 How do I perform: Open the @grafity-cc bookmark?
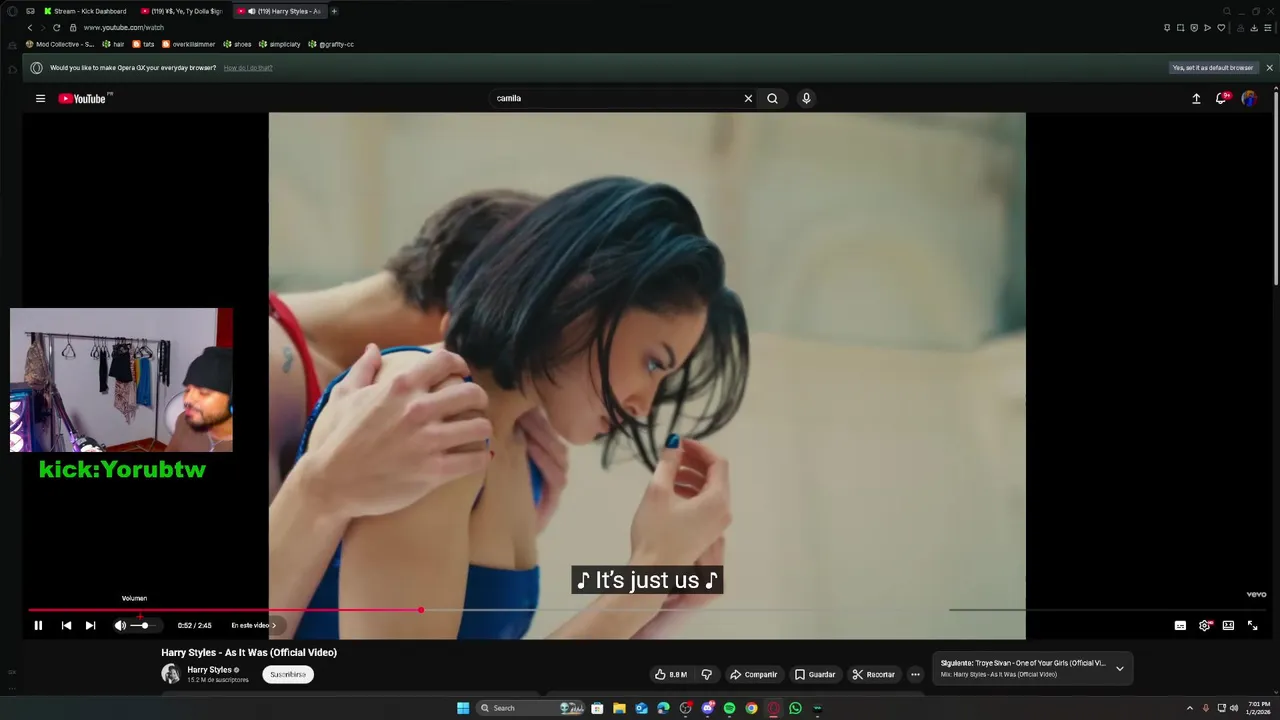point(331,44)
